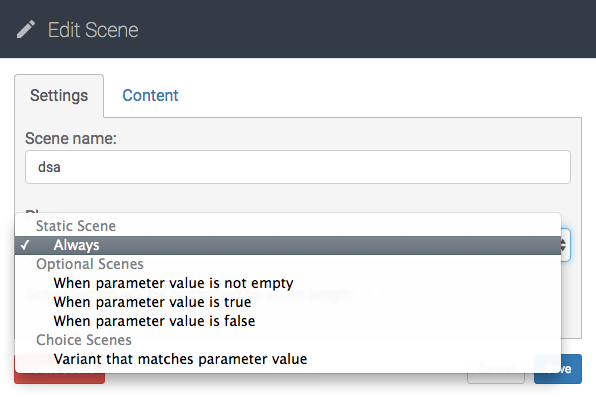The image size is (596, 398).
Task: Click the Choice Scenes group header
Action: pyautogui.click(x=84, y=340)
